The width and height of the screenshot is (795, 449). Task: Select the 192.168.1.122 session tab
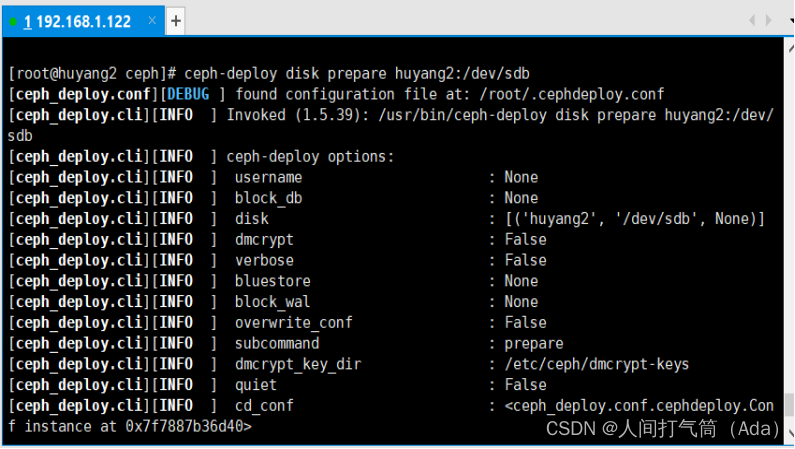(x=83, y=21)
